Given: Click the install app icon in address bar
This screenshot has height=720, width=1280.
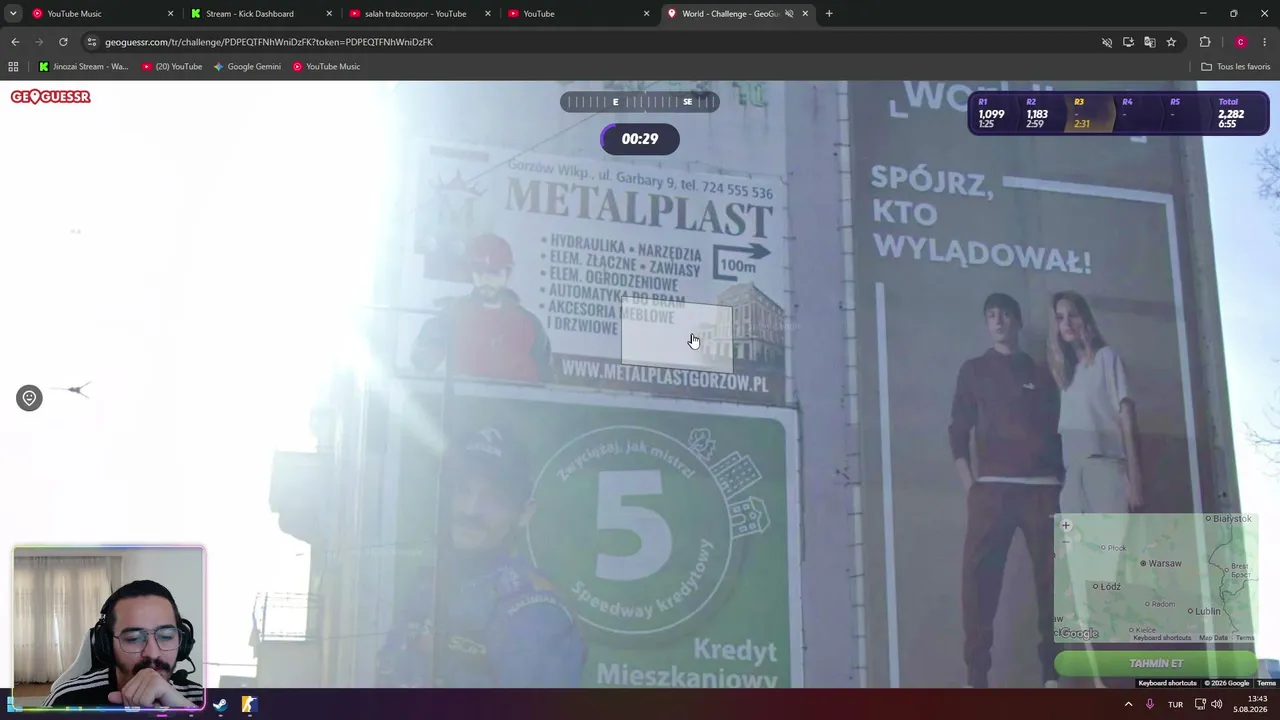Looking at the screenshot, I should [x=1128, y=42].
